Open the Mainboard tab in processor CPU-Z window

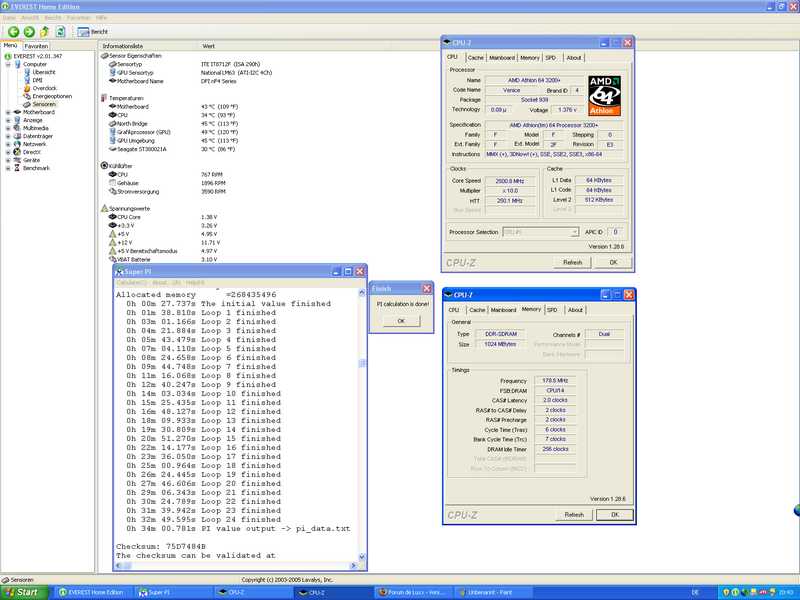[502, 58]
